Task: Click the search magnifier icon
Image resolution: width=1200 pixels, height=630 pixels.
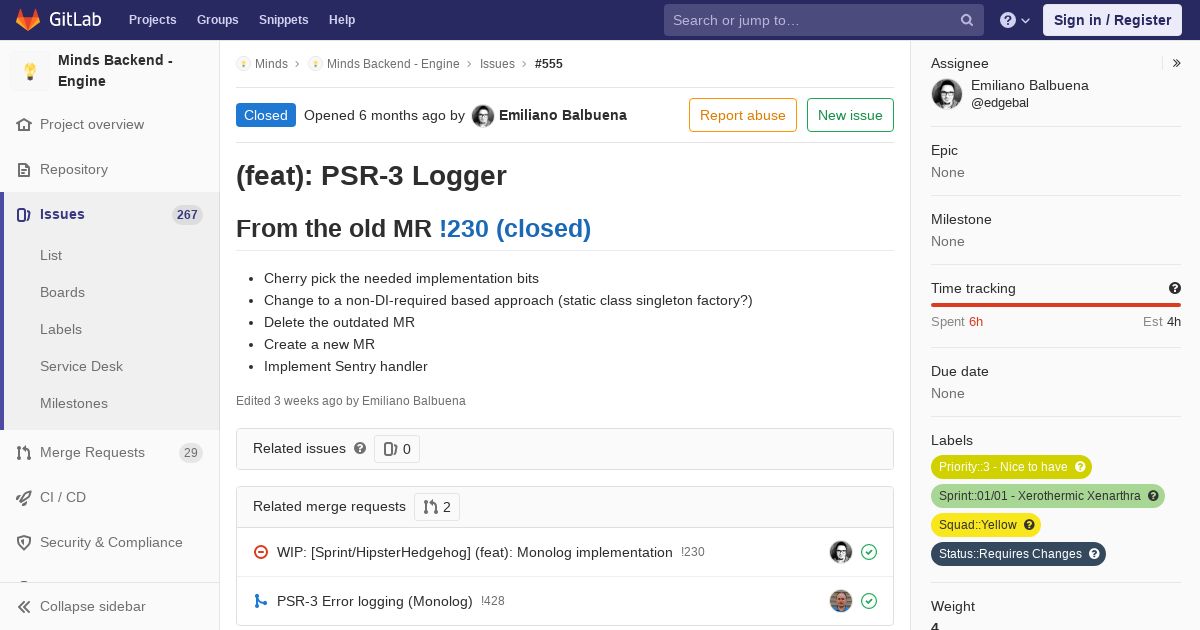Action: pos(967,20)
